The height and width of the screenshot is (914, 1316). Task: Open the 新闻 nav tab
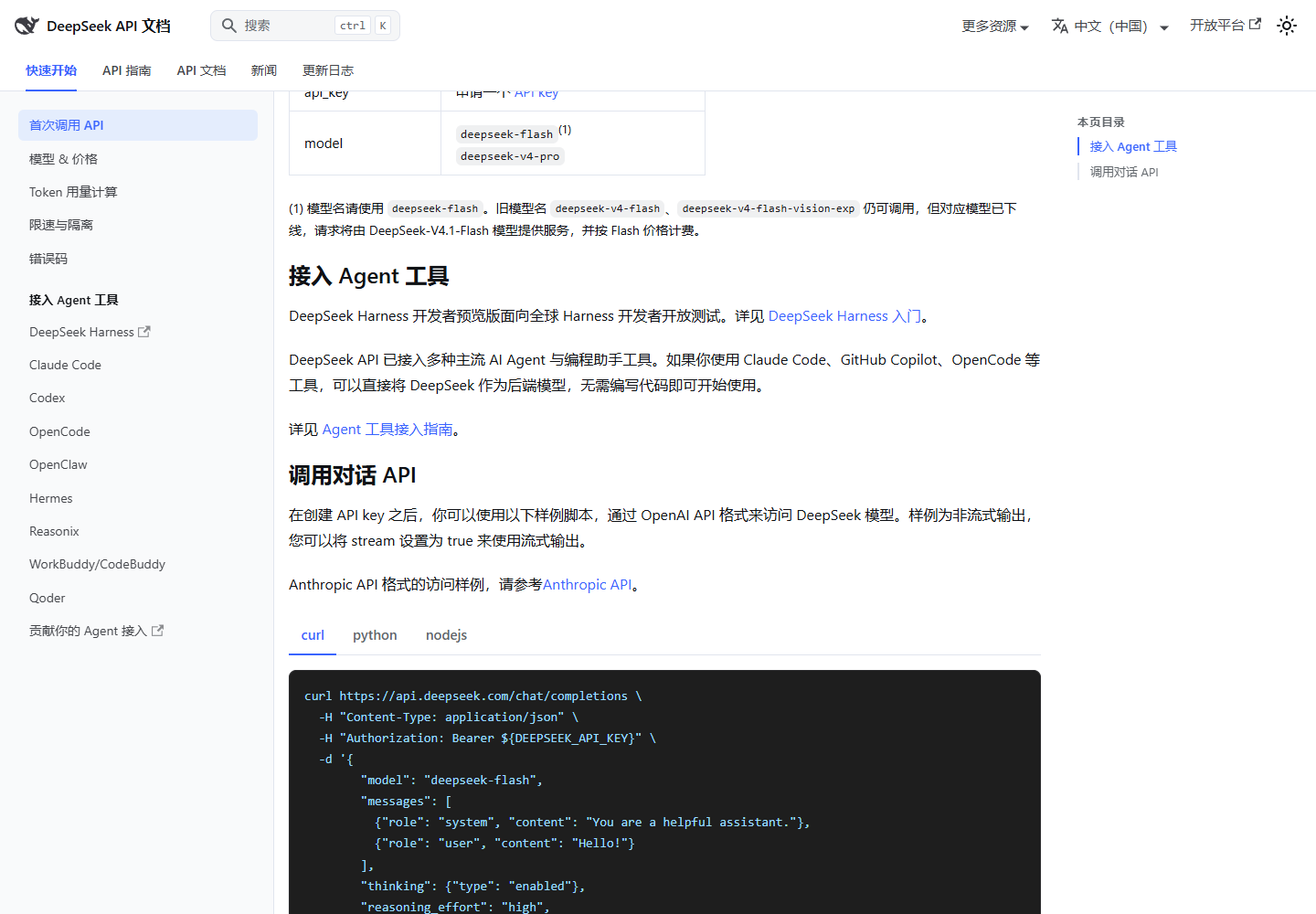(x=264, y=70)
